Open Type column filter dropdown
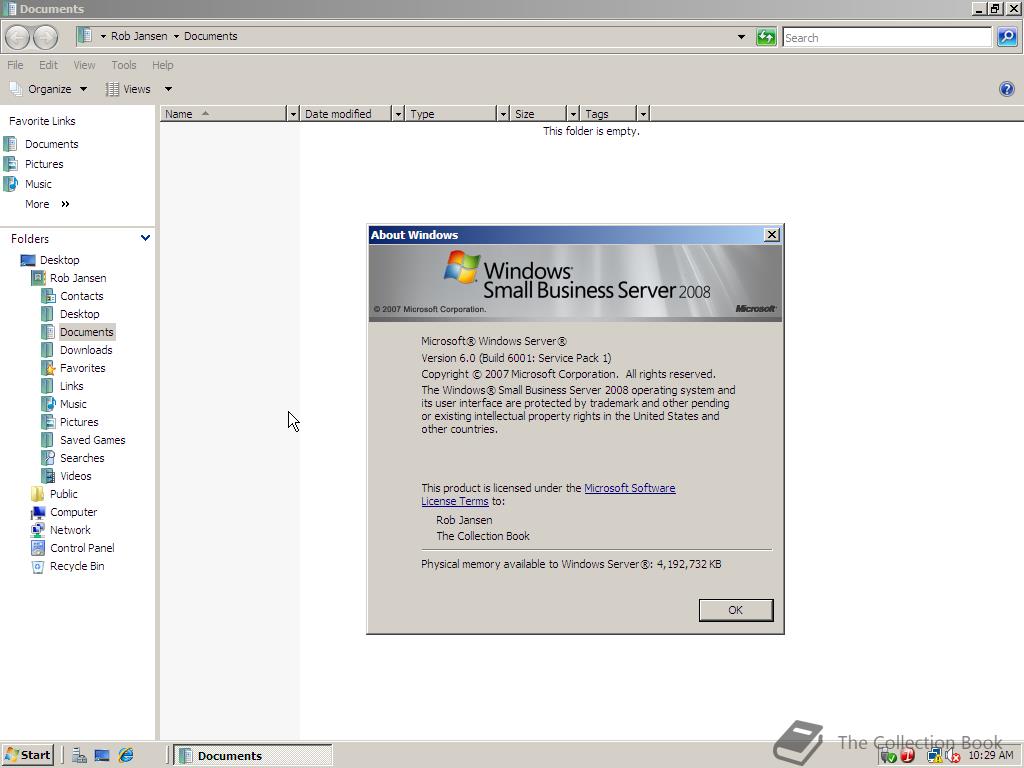1024x768 pixels. click(x=503, y=114)
